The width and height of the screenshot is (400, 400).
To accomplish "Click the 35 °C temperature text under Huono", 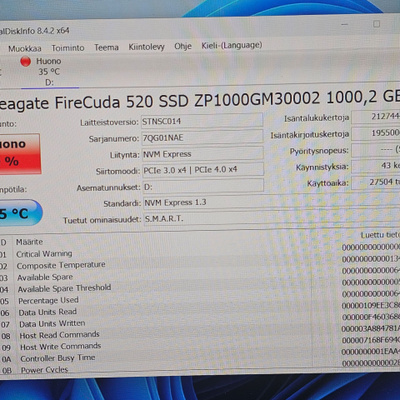I will point(49,72).
